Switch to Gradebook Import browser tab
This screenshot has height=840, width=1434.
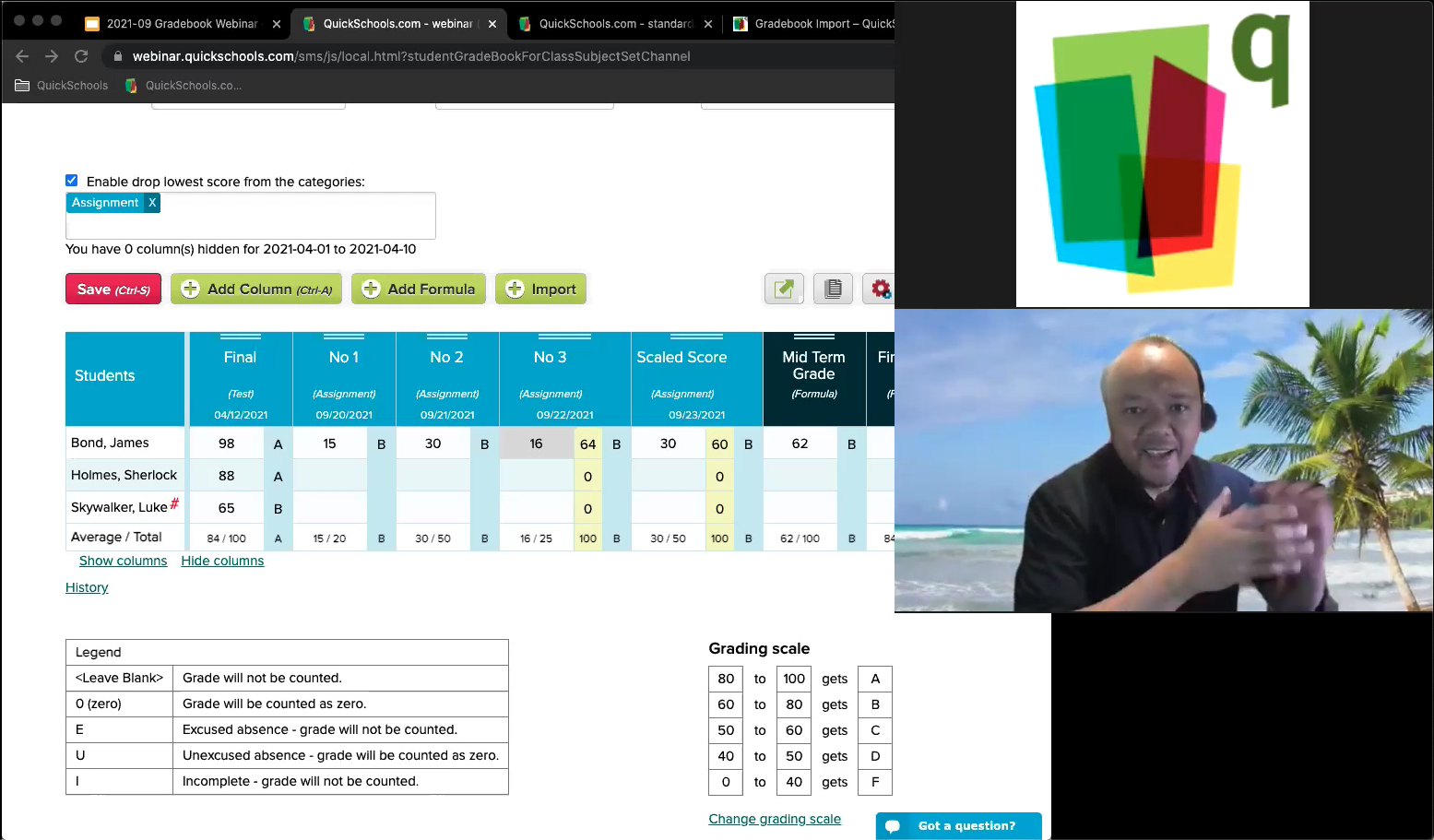point(813,24)
